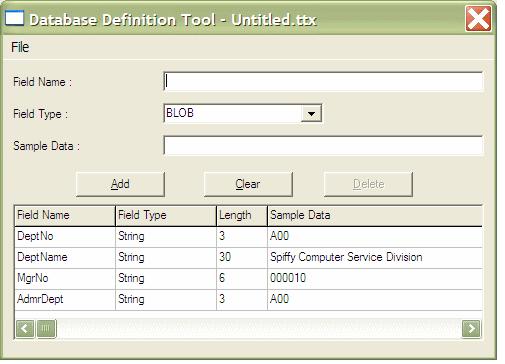Click the Sample Data column header
The width and height of the screenshot is (505, 364).
pos(375,216)
